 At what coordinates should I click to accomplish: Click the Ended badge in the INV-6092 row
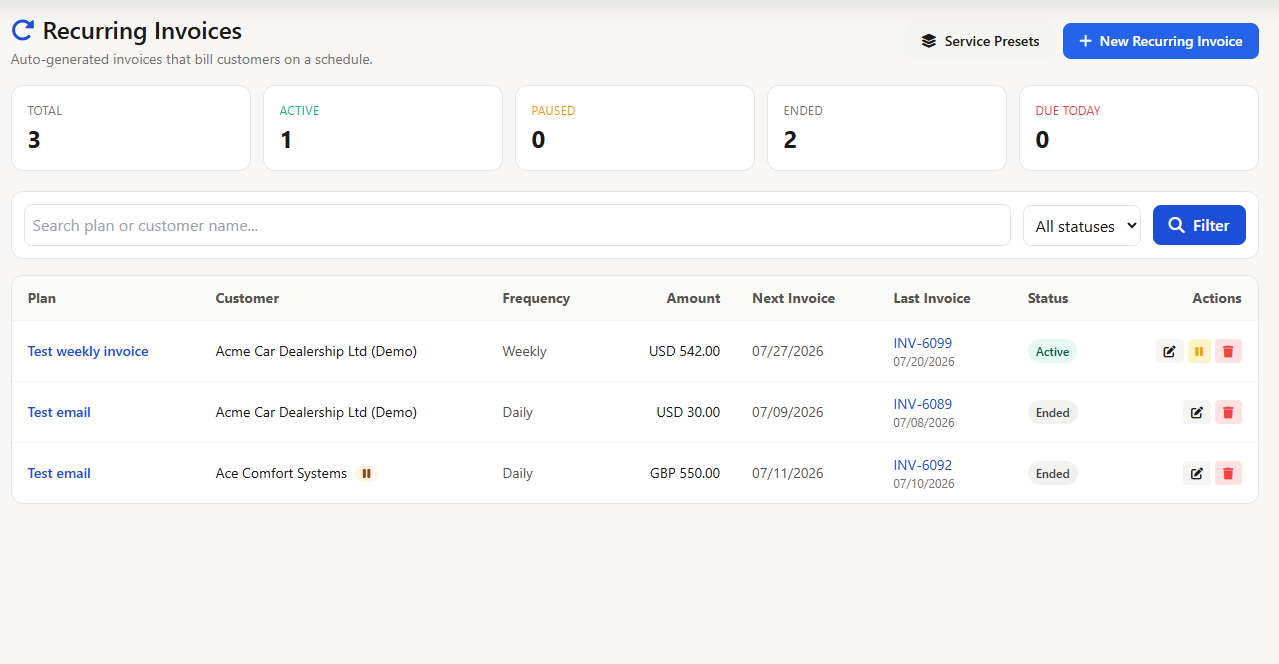(x=1052, y=473)
